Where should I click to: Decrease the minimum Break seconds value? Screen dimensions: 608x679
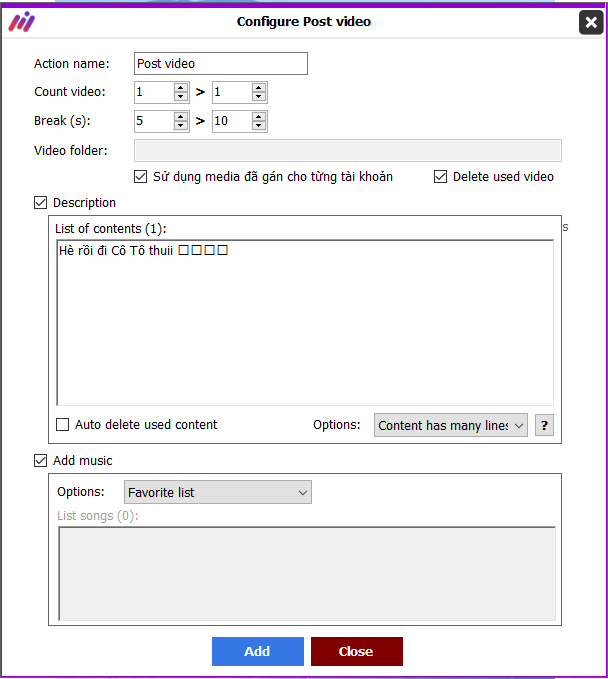[x=181, y=126]
